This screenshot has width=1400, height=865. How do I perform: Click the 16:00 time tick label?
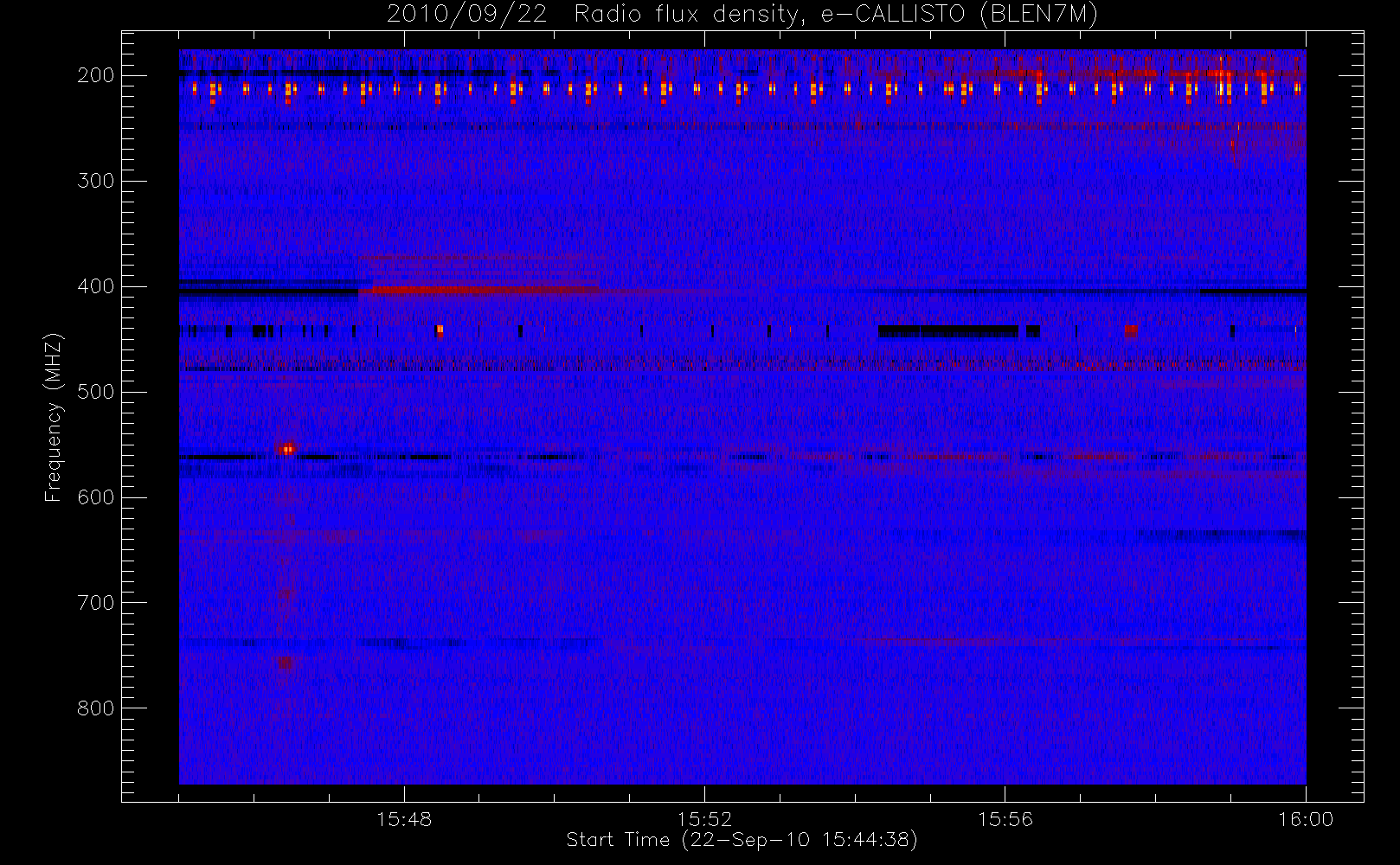point(1306,819)
